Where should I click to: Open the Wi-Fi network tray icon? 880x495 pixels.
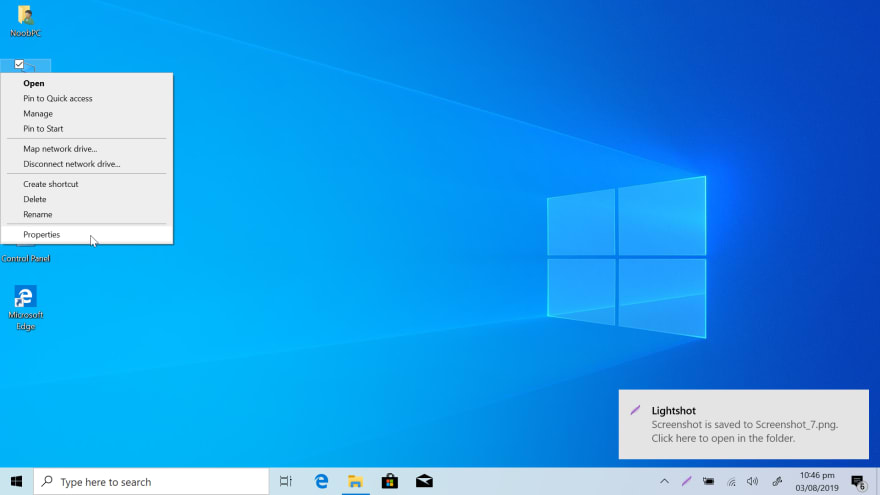[731, 482]
